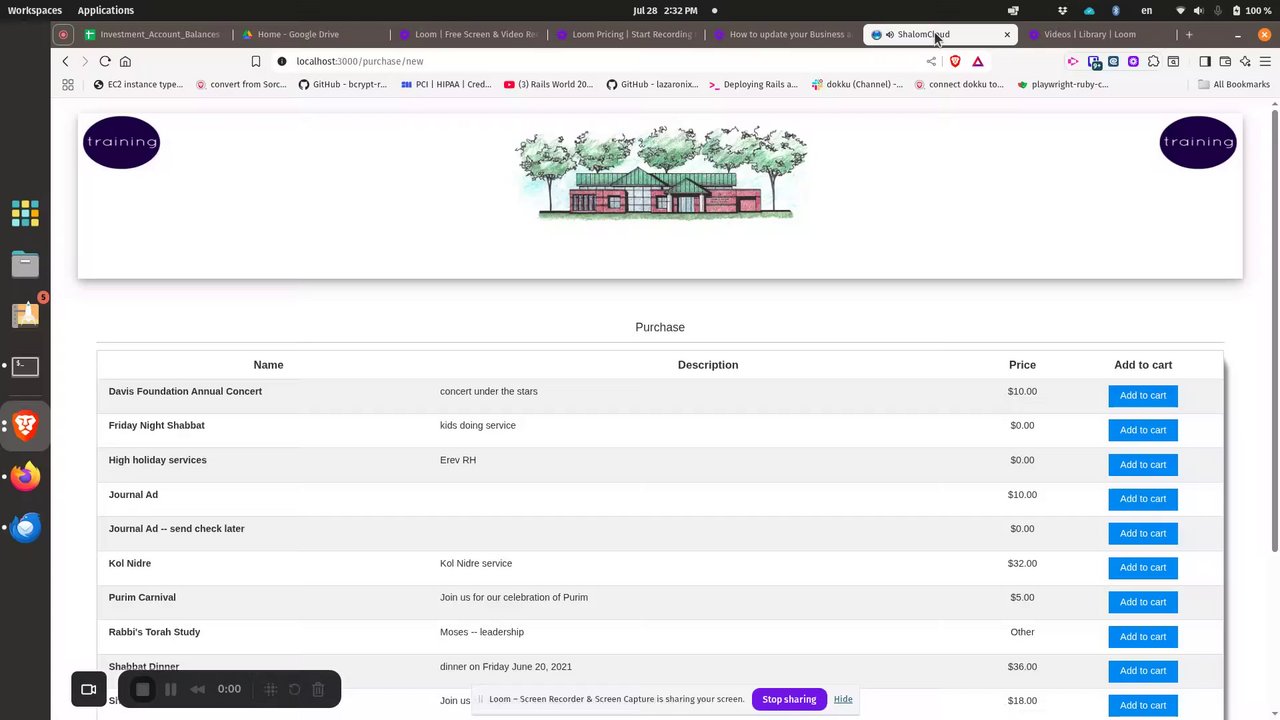Add Friday Night Shabbat to cart
1280x720 pixels.
[x=1143, y=430]
